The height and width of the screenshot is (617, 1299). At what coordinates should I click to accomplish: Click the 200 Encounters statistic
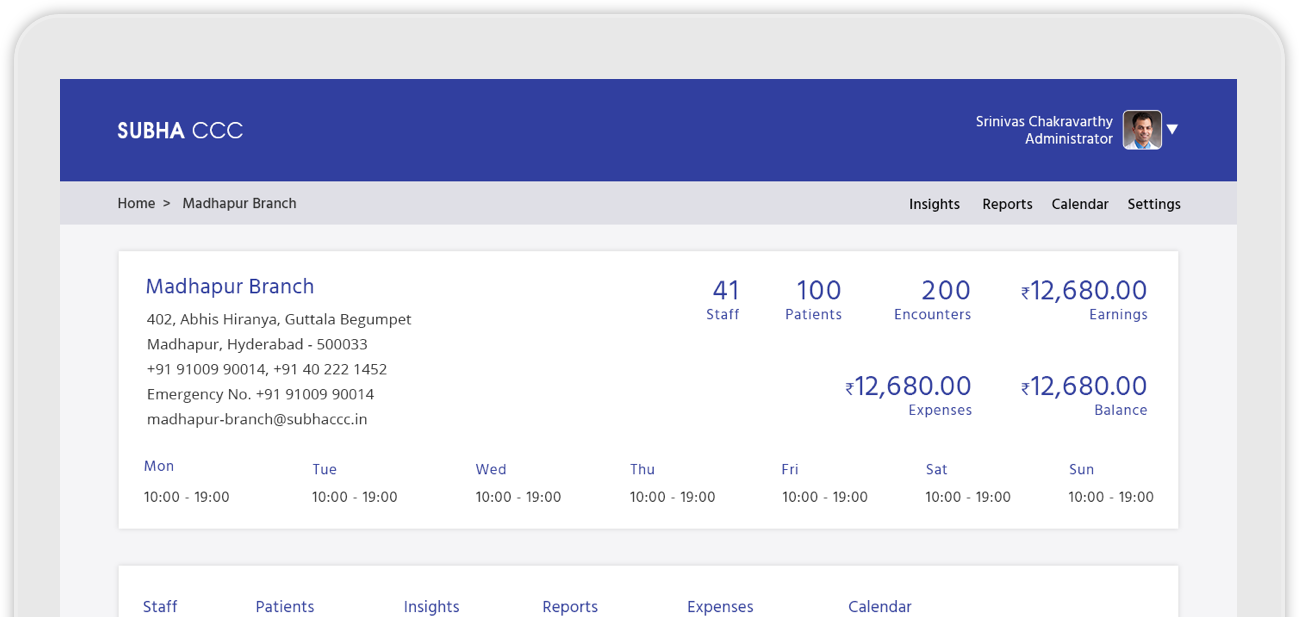coord(934,299)
